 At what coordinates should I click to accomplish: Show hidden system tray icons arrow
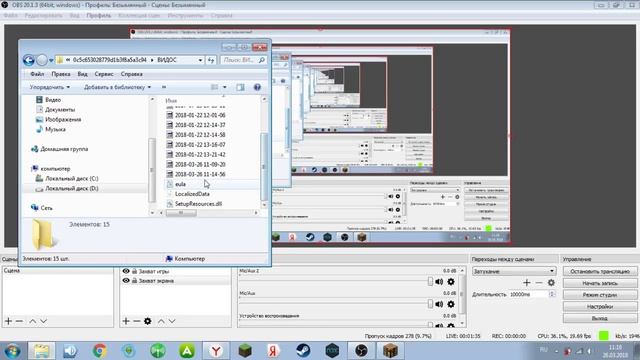[x=556, y=351]
